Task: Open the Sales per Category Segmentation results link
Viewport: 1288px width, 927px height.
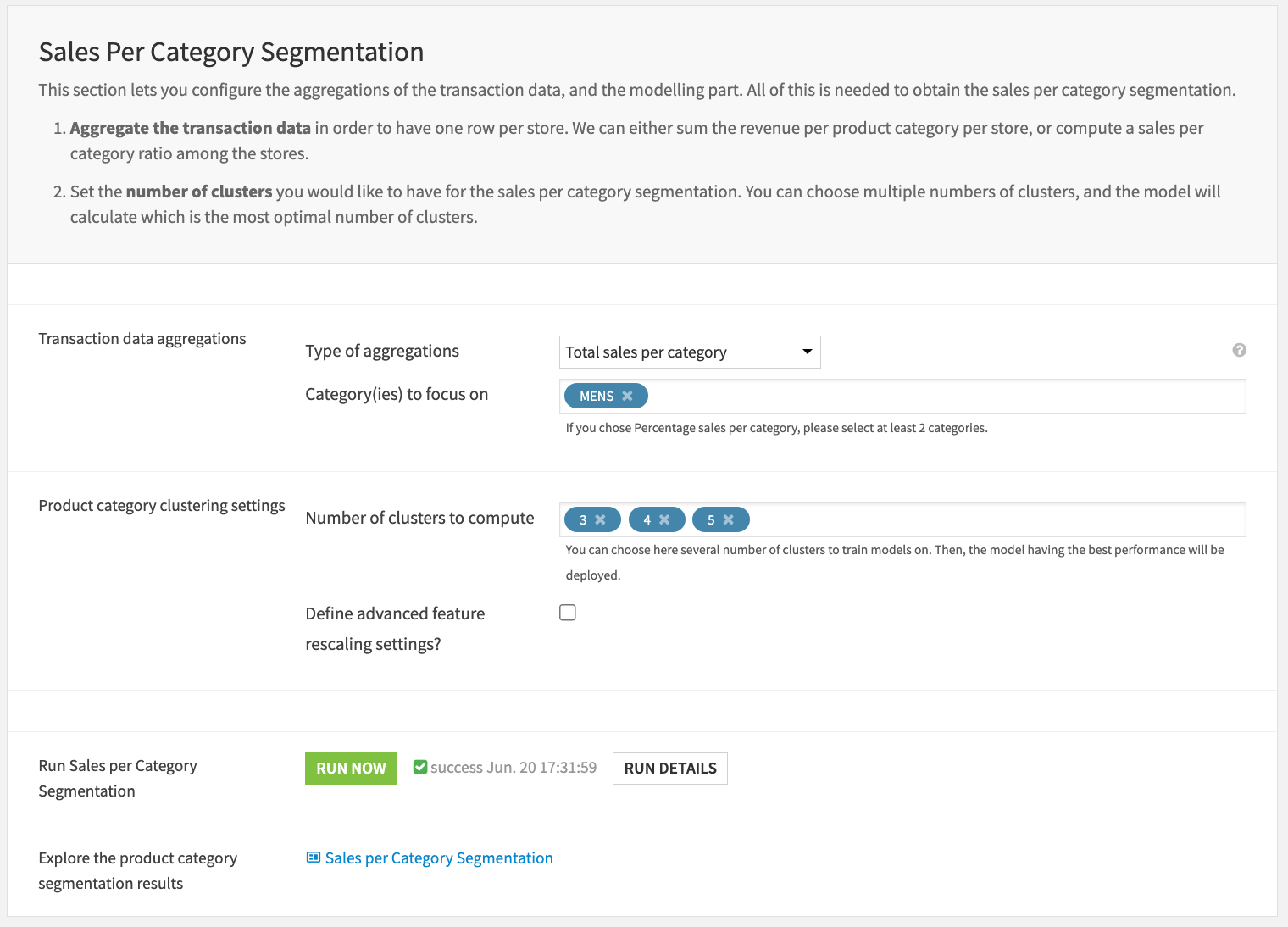Action: (438, 858)
